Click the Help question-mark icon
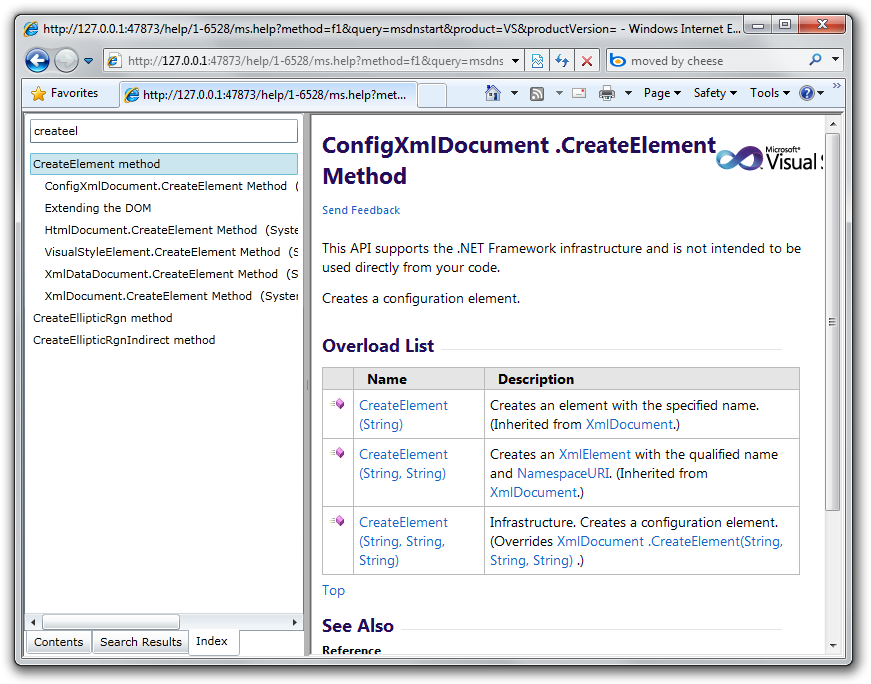Screen dimensions: 871x684 (806, 92)
